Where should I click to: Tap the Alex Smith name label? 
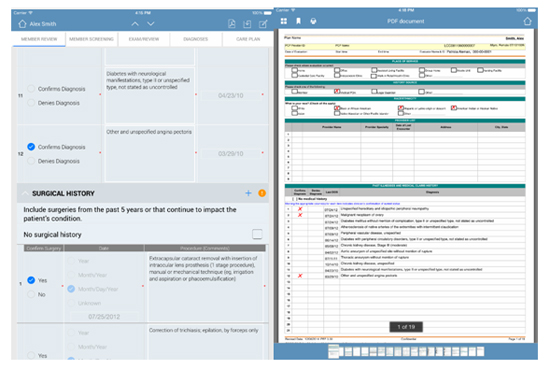43,24
